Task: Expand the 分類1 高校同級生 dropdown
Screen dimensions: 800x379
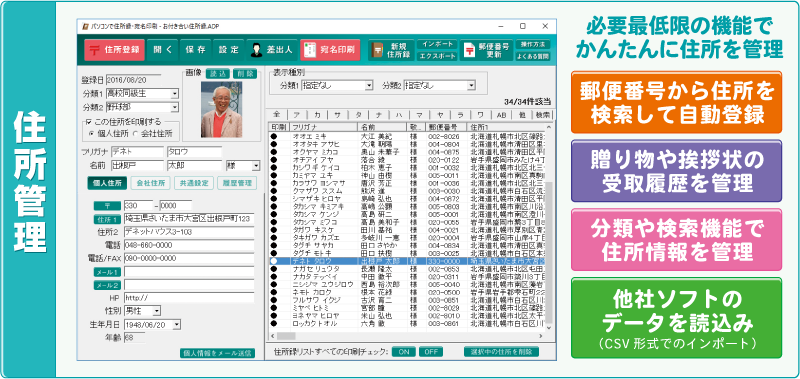Action: click(174, 94)
